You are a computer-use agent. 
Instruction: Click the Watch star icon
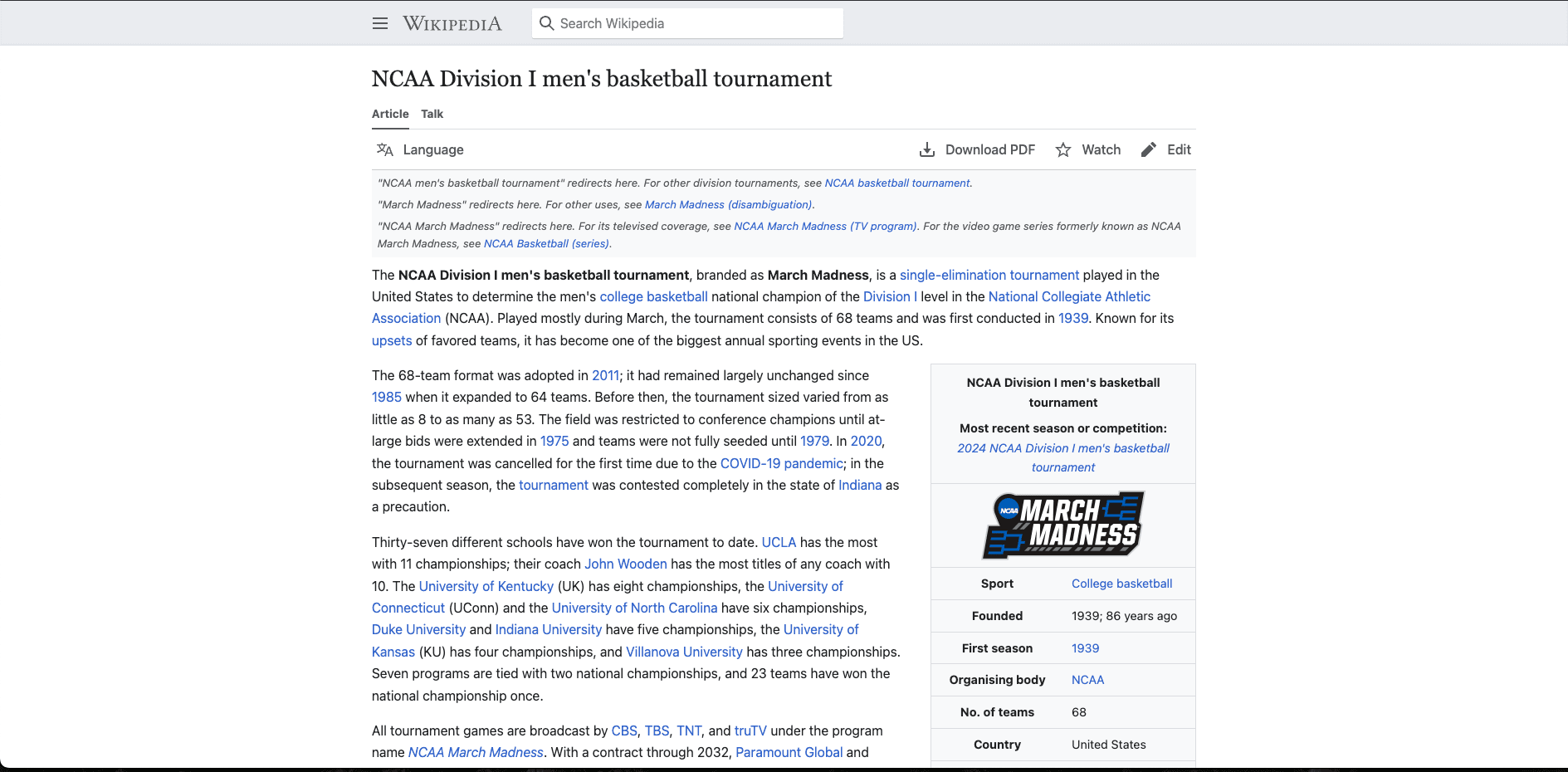[x=1063, y=149]
